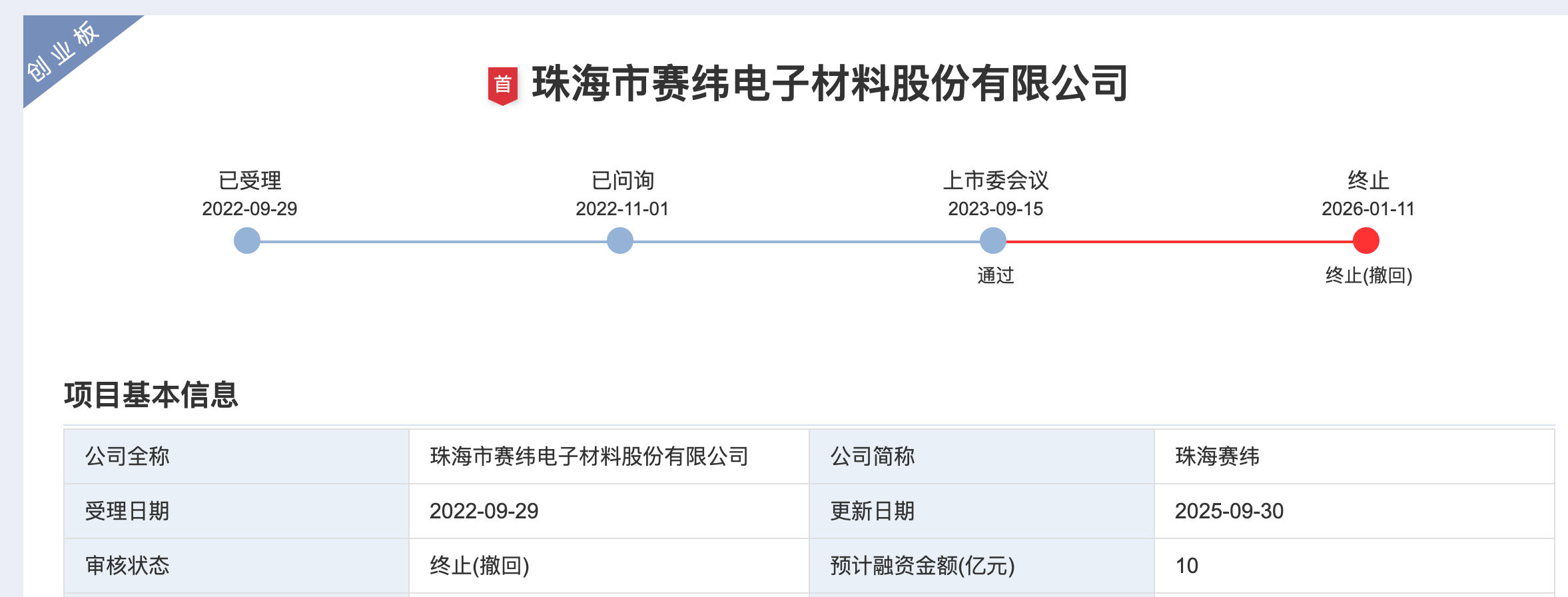Click the 2022-09-29 date under 已受理

pos(249,209)
